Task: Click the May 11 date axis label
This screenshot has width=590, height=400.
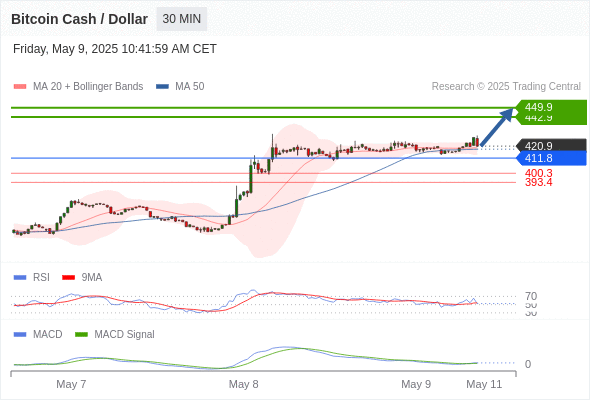Action: coord(484,384)
